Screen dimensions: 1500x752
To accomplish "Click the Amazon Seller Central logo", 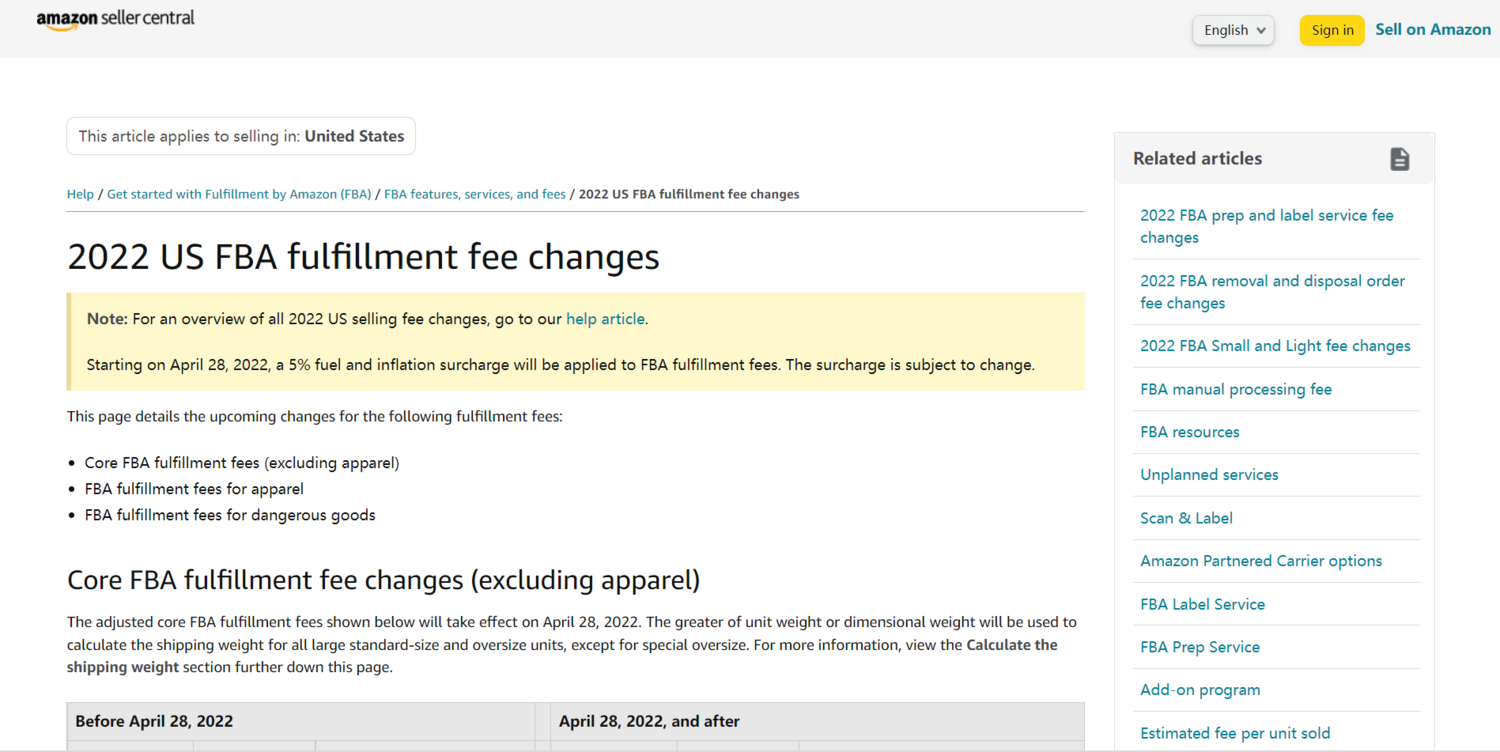I will [115, 20].
